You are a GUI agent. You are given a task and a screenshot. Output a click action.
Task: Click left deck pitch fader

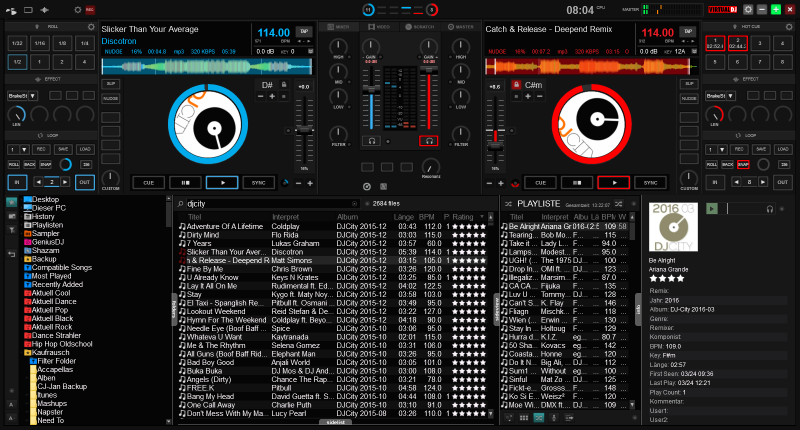click(304, 130)
